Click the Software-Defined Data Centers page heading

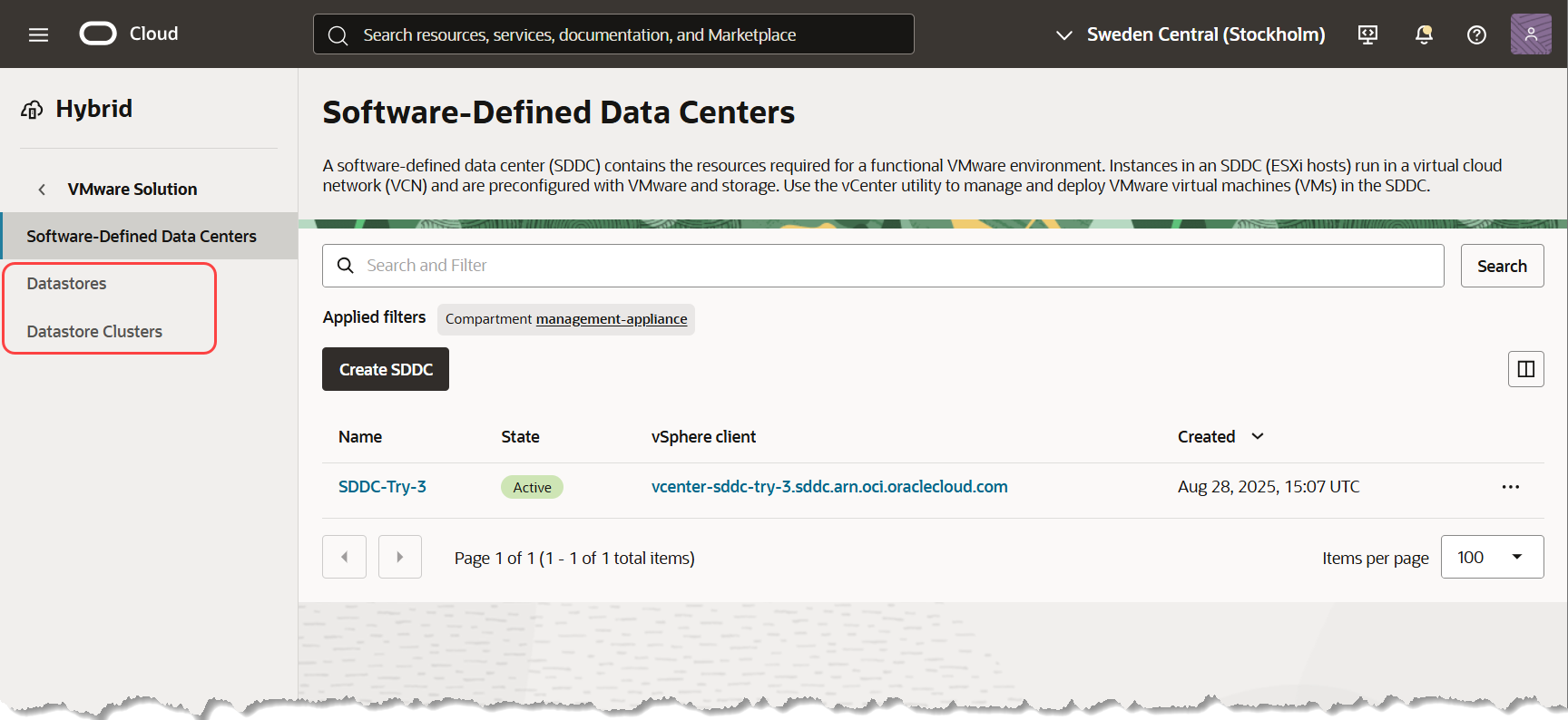coord(558,112)
